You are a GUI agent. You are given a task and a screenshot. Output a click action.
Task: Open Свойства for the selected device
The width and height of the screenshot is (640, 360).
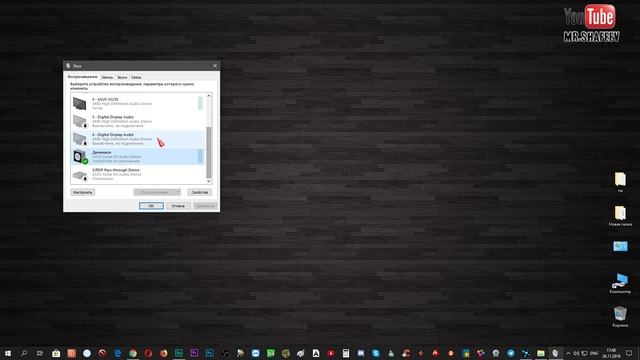click(x=200, y=192)
